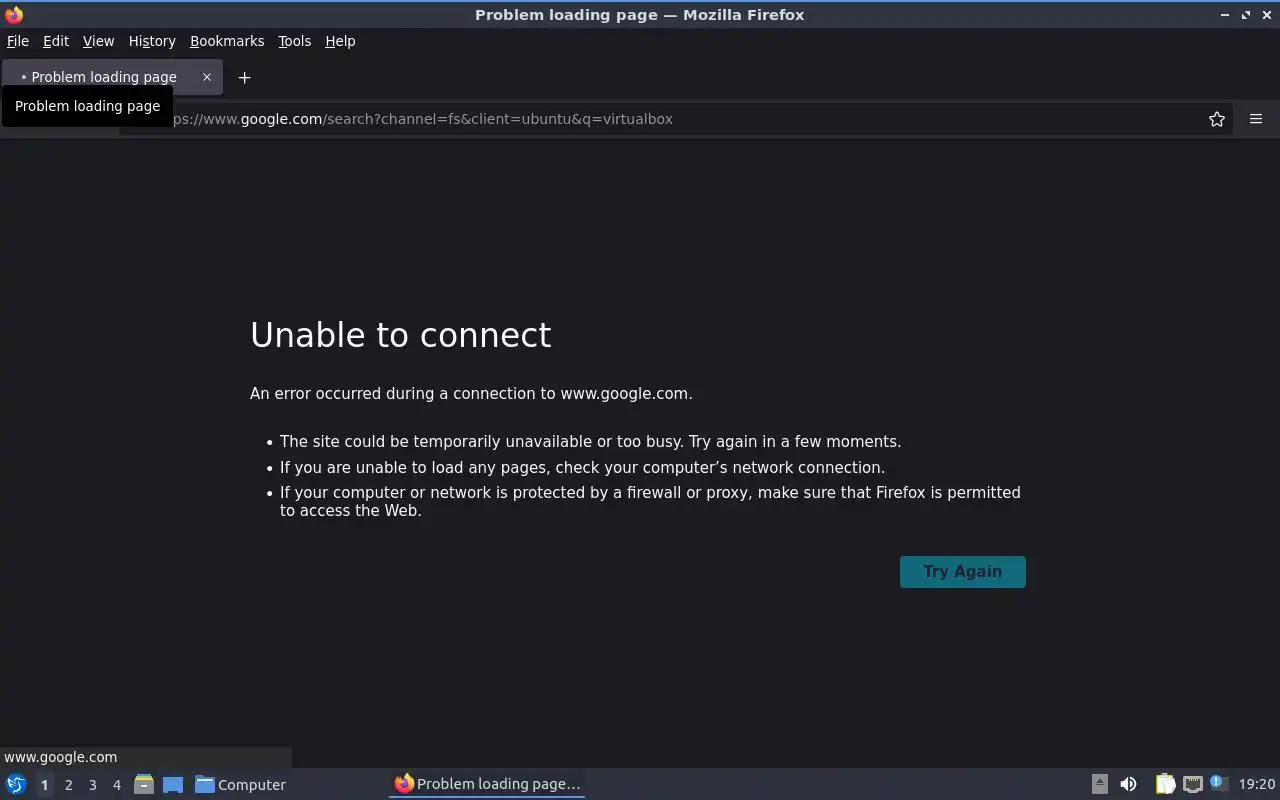Click the 19:20 clock in the panel

click(1257, 784)
